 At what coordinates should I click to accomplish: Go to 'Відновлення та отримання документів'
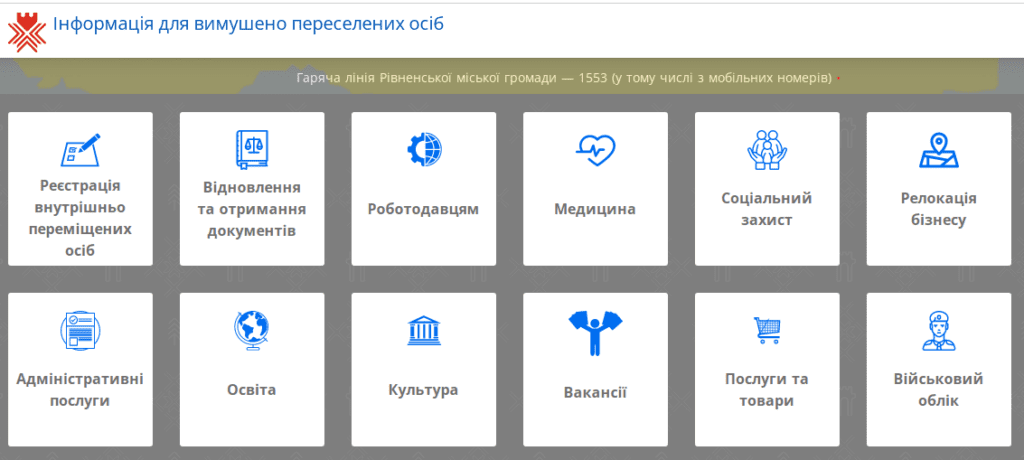(x=252, y=209)
